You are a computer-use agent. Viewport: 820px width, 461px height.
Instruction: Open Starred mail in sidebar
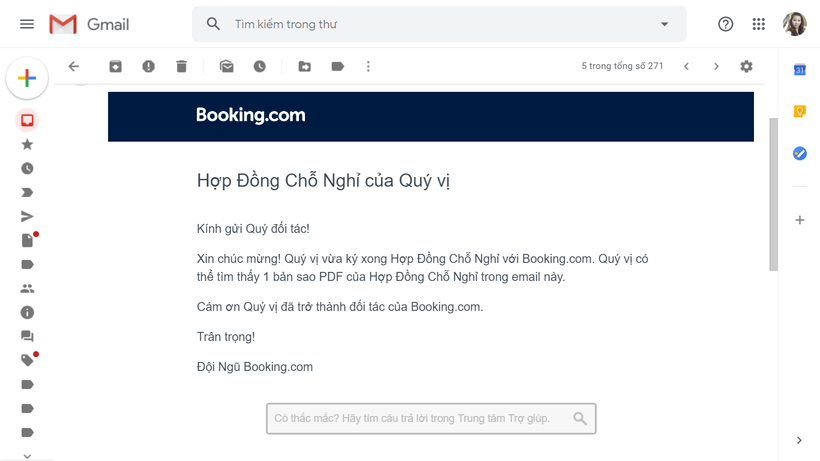tap(27, 144)
